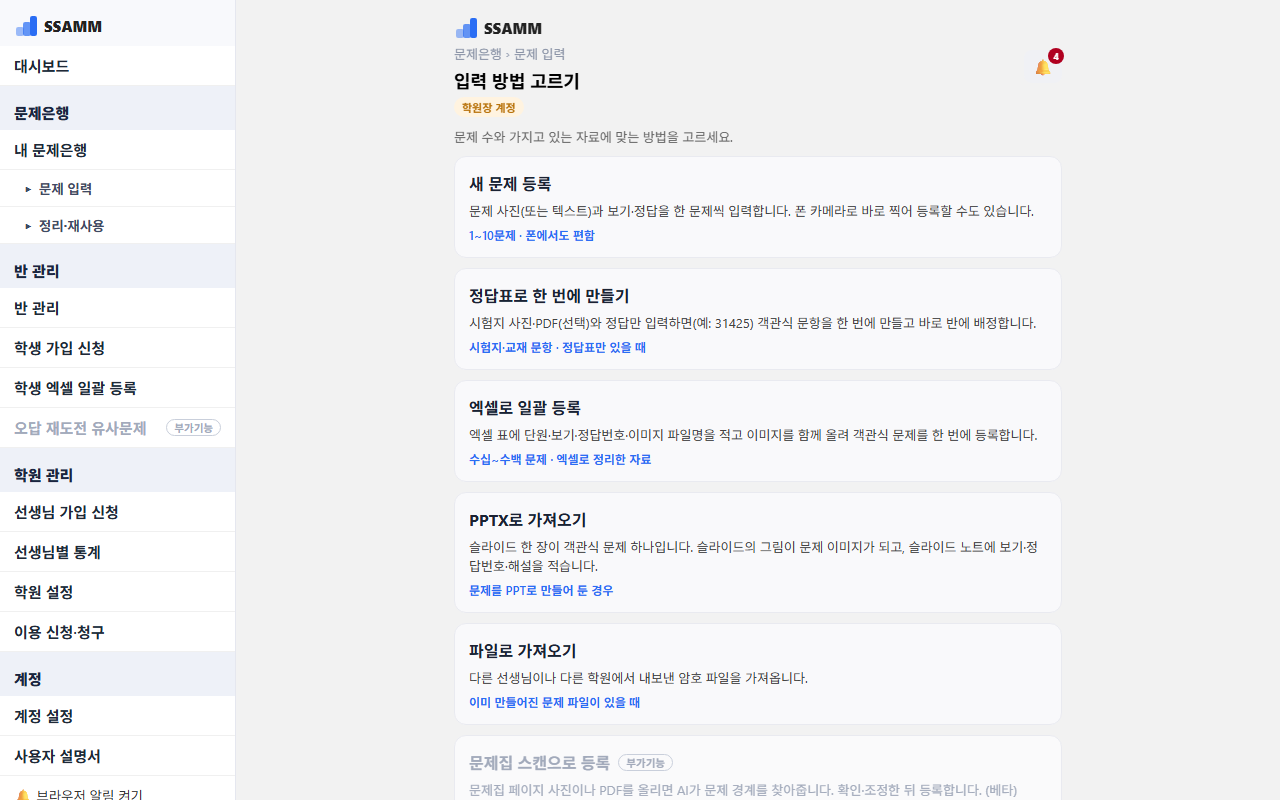Screen dimensions: 1280x800
Task: Click the 문제 입력 breadcrumb text
Action: (x=539, y=54)
